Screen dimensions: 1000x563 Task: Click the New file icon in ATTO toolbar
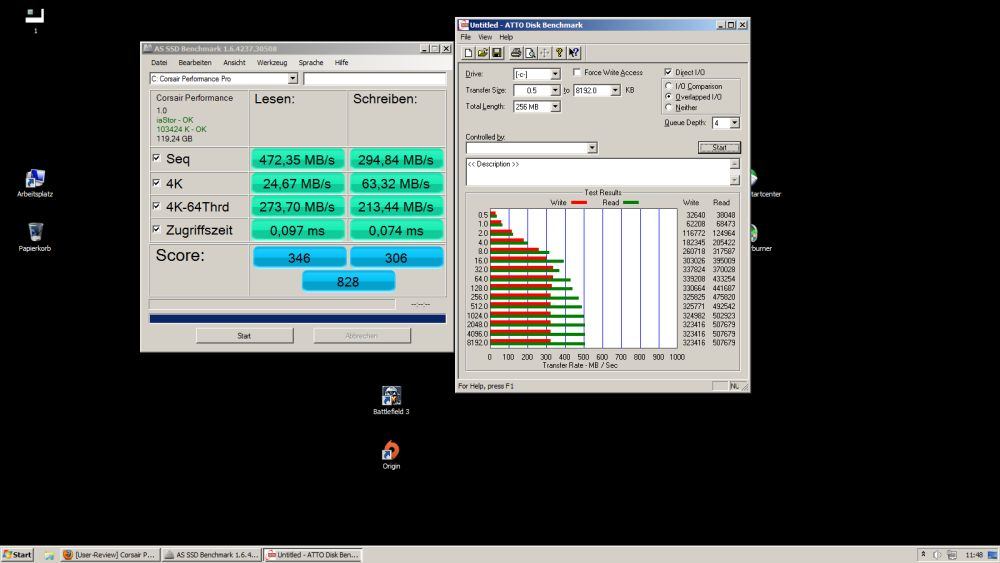[468, 53]
